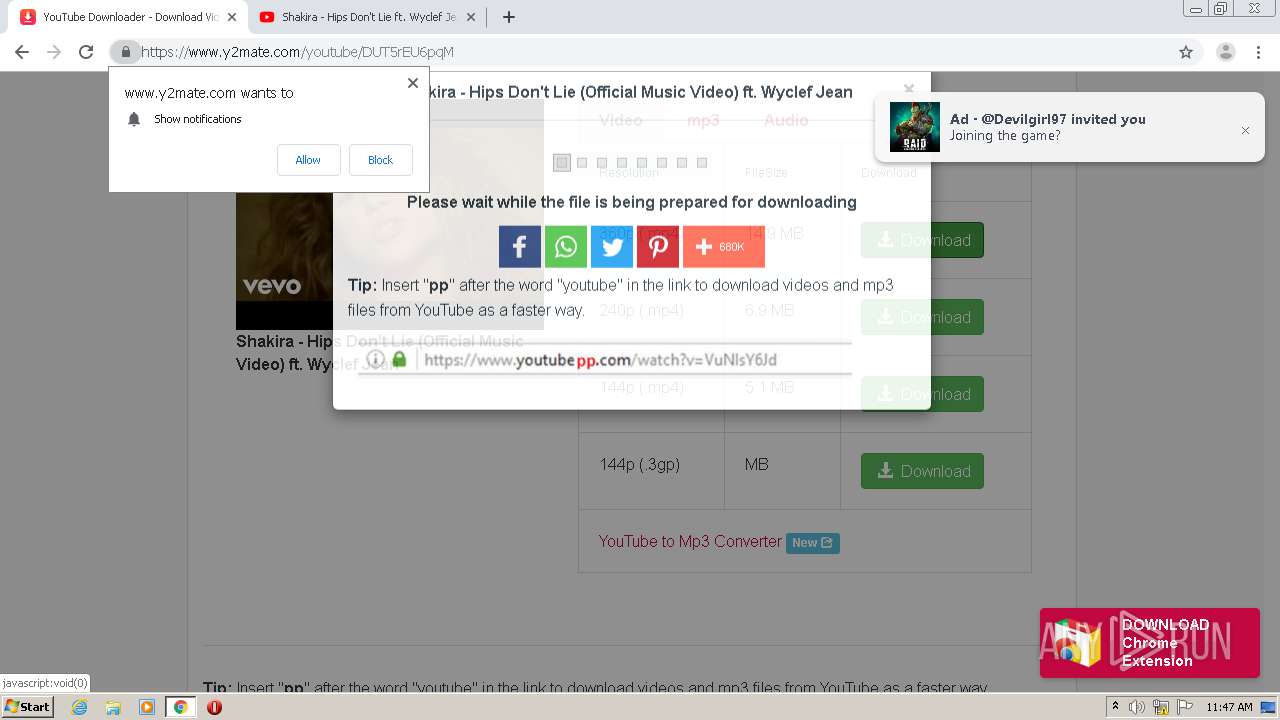
Task: Download the 144p .mp4 file
Action: (922, 394)
